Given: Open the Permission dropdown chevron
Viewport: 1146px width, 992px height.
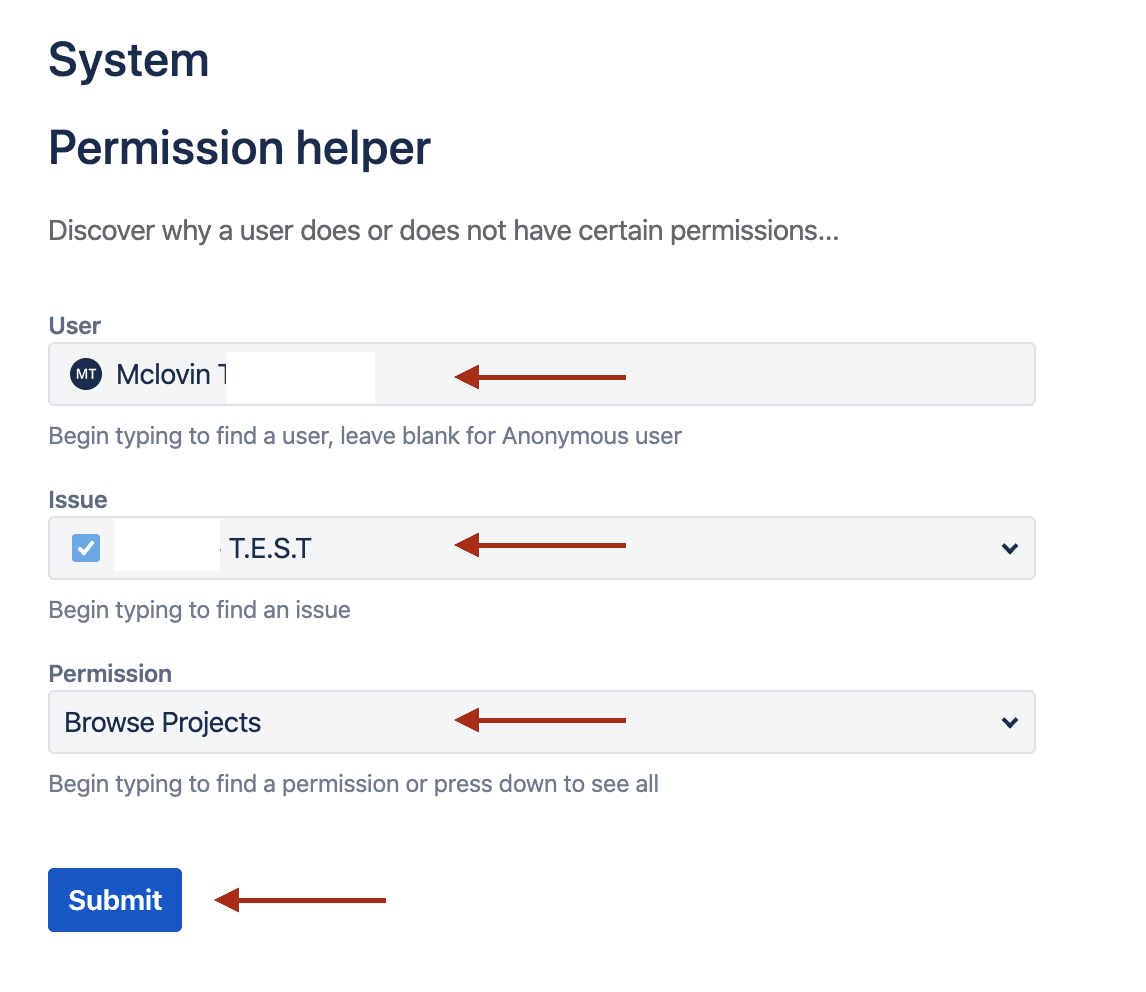Looking at the screenshot, I should 1010,722.
